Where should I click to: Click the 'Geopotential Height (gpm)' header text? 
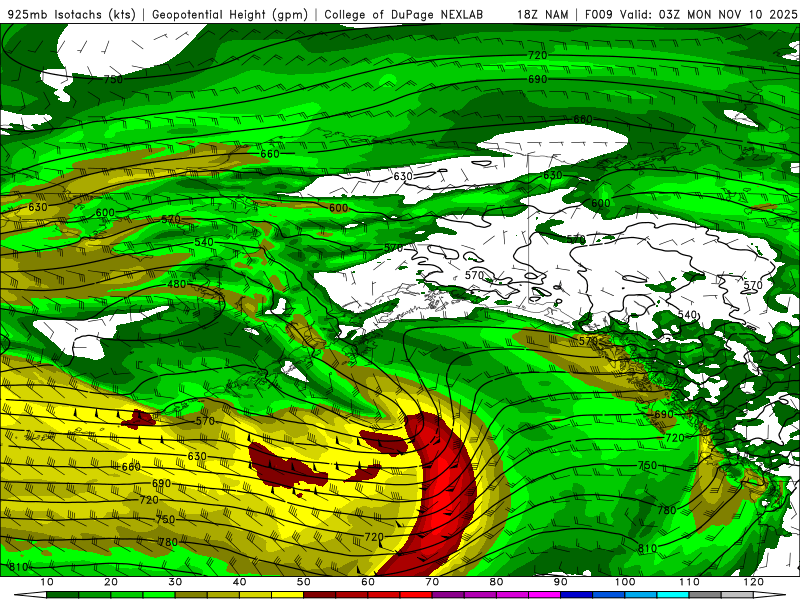coord(230,14)
